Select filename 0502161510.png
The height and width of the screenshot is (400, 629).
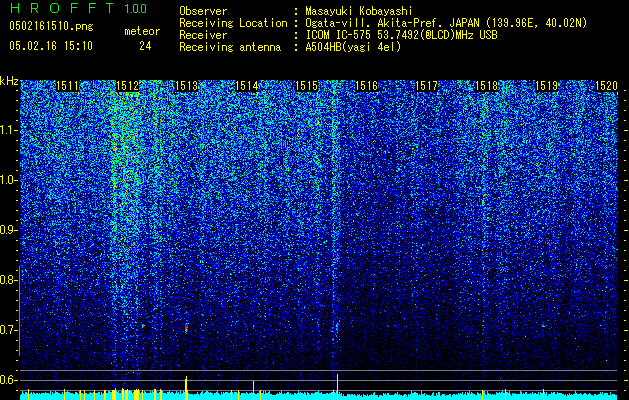coord(51,26)
